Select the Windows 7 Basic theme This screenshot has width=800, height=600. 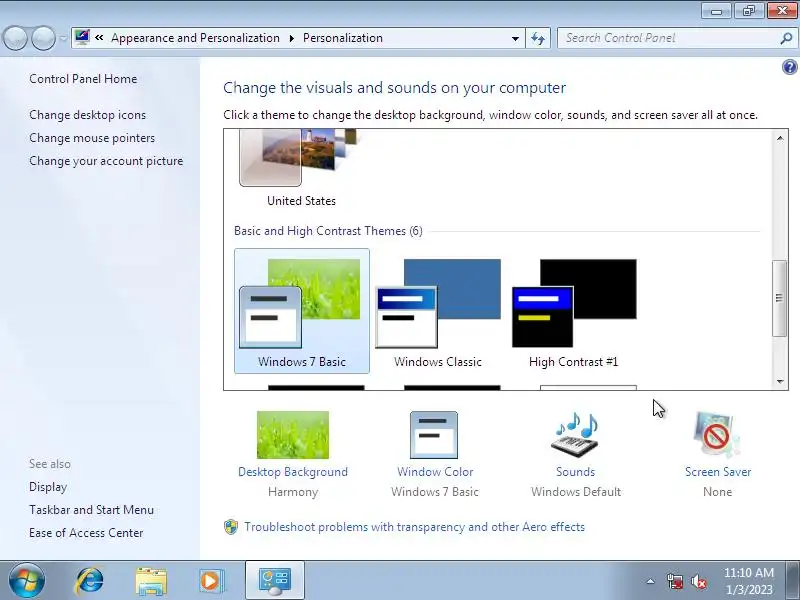click(x=302, y=311)
